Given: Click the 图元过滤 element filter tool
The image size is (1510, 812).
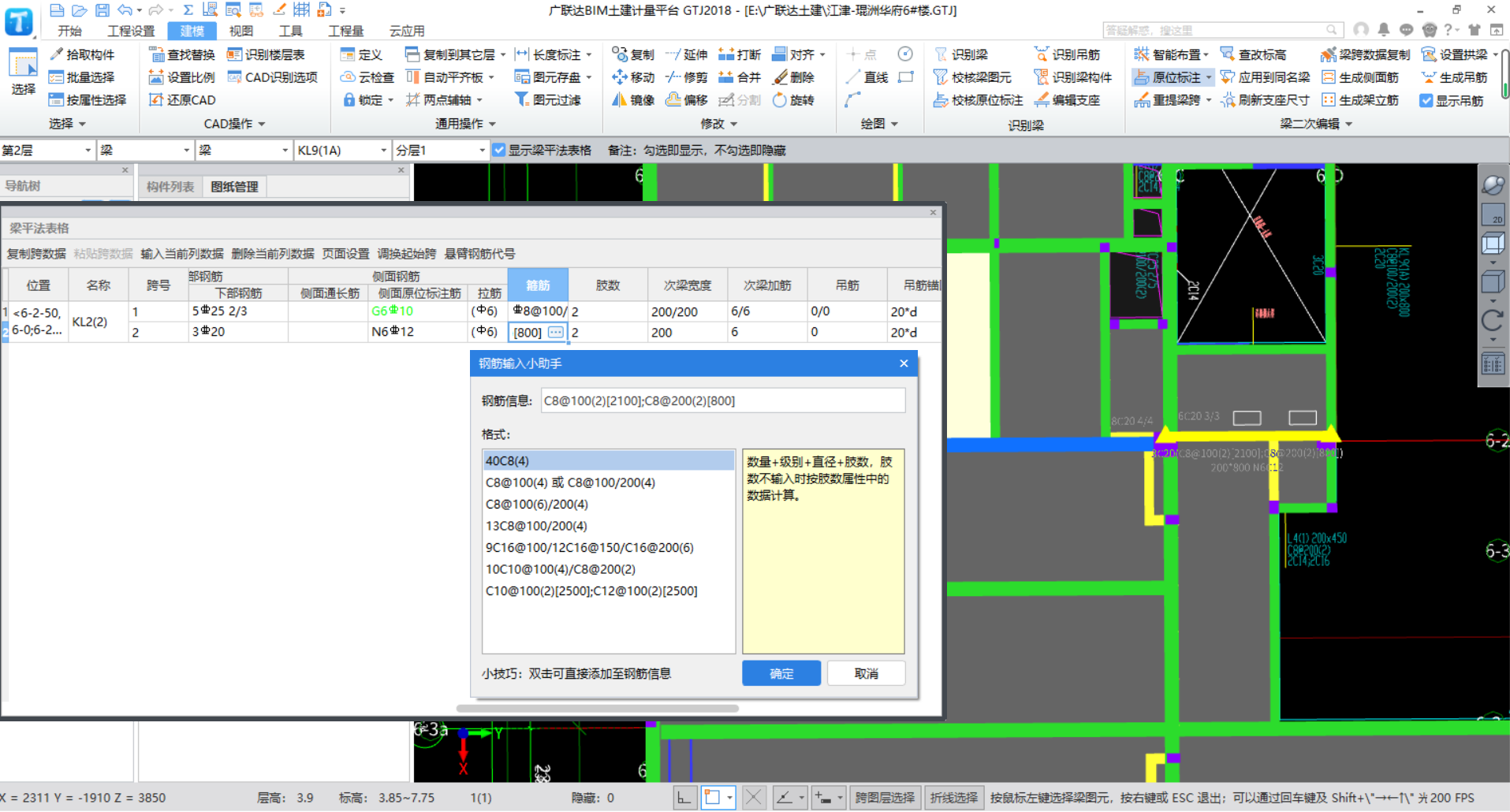Looking at the screenshot, I should [547, 100].
